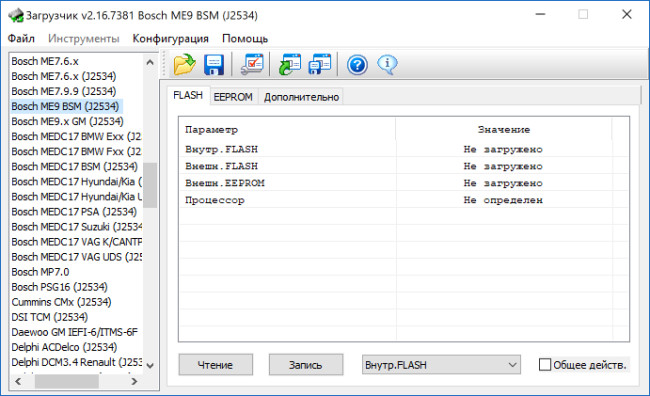Image resolution: width=650 pixels, height=396 pixels.
Task: Select Bosch MEDC17 Suzuki module
Action: pyautogui.click(x=76, y=227)
